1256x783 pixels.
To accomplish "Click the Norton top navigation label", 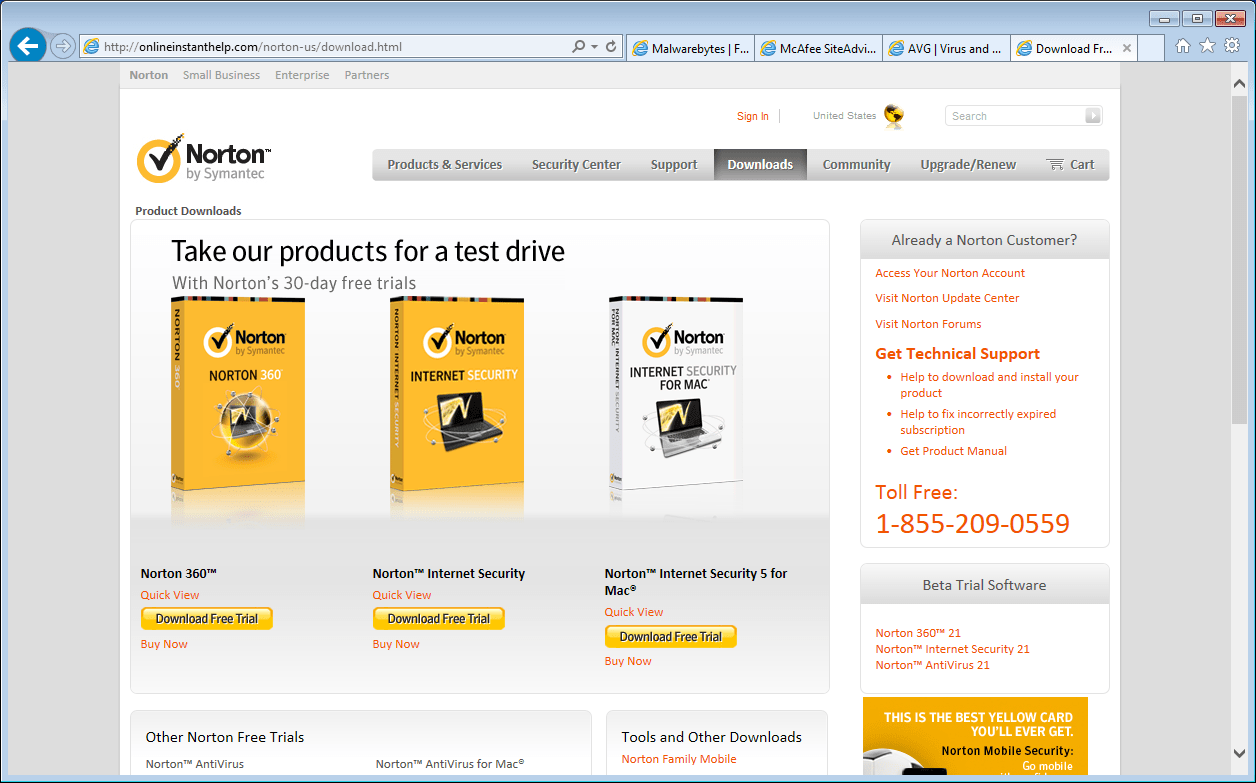I will [149, 75].
